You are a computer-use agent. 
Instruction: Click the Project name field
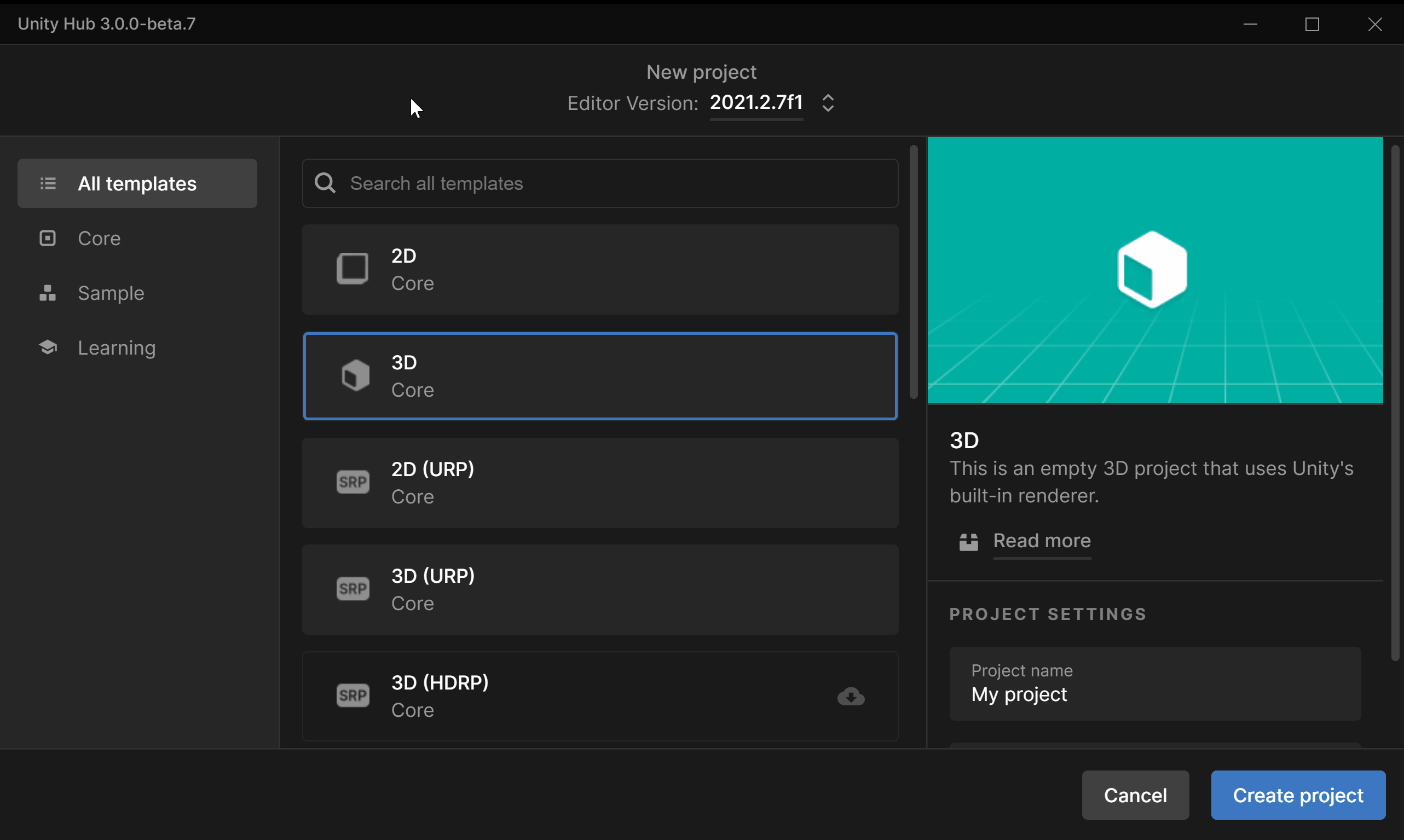(x=1154, y=684)
